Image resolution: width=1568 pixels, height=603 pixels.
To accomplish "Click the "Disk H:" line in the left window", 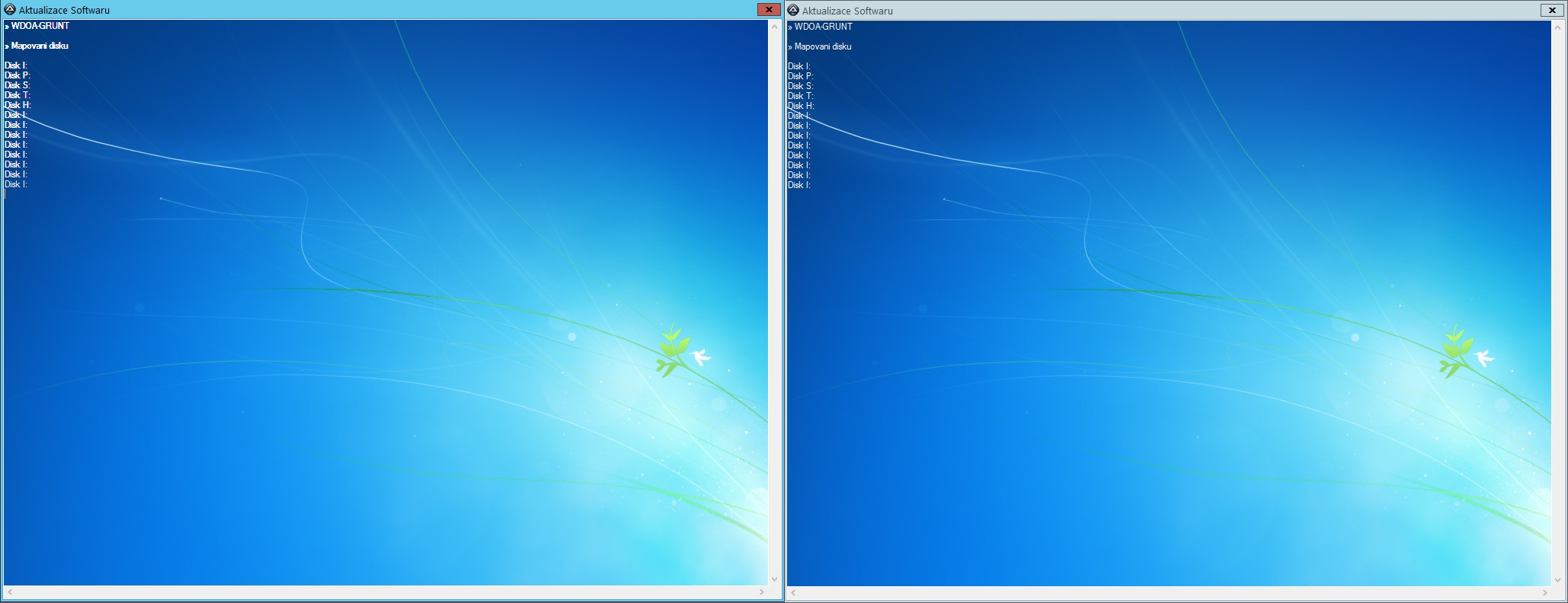I will (x=18, y=105).
